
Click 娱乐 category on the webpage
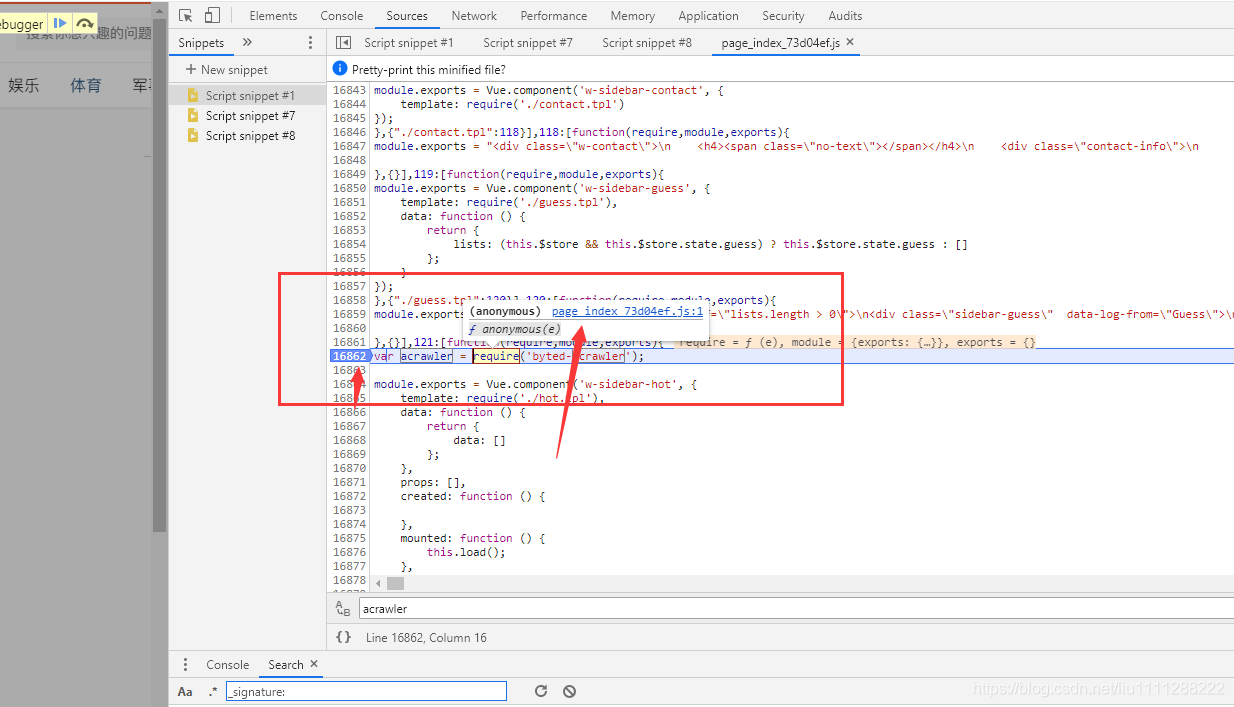(x=23, y=86)
